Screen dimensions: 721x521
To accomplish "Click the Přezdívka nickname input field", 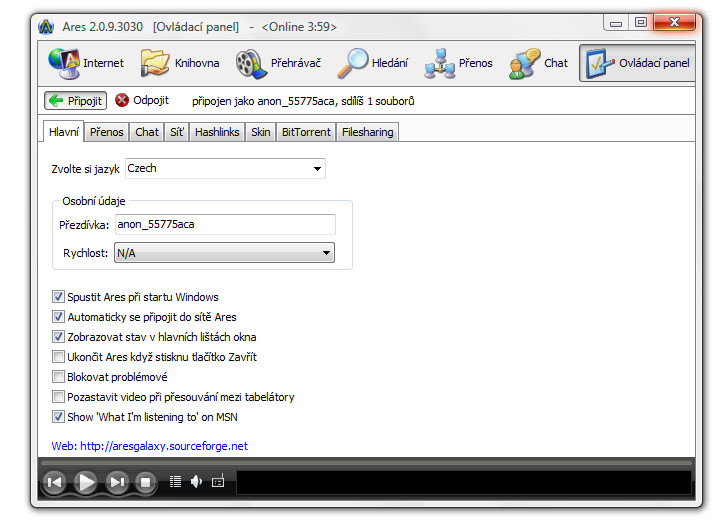I will click(225, 224).
